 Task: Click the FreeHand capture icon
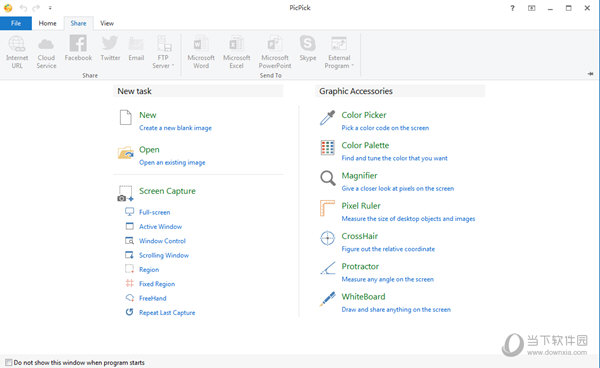point(130,298)
